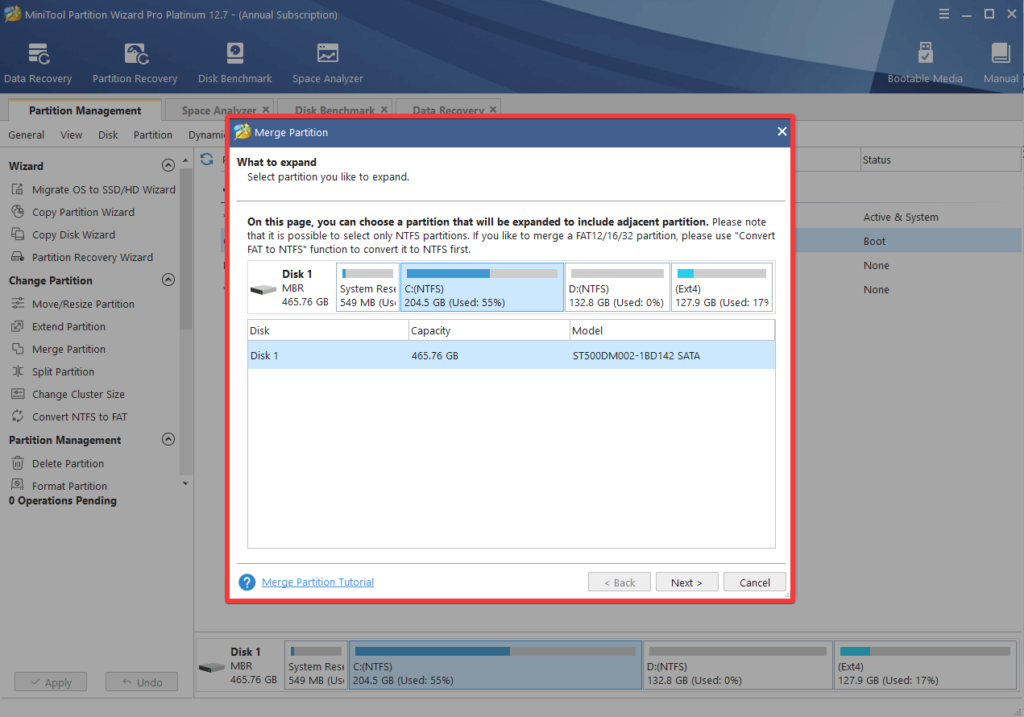Image resolution: width=1024 pixels, height=717 pixels.
Task: Select Disk 1 row in dialog table
Action: [x=511, y=355]
